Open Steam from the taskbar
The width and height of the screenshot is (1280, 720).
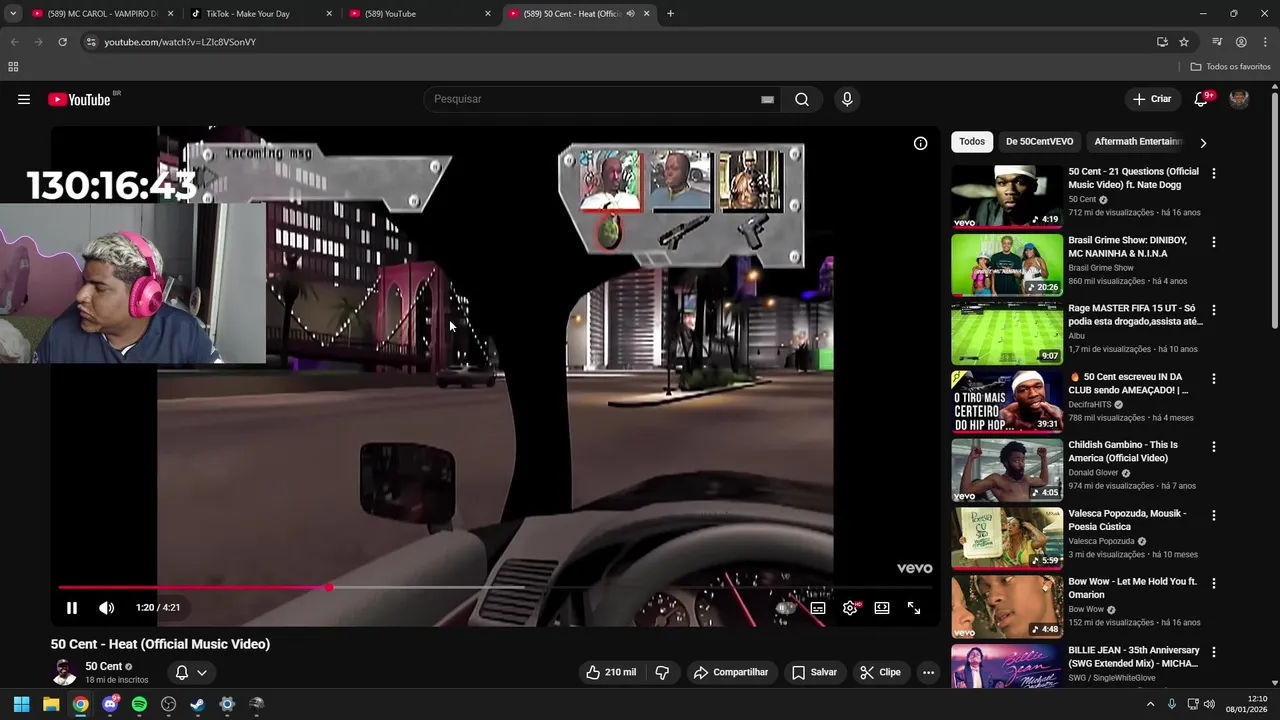(198, 704)
